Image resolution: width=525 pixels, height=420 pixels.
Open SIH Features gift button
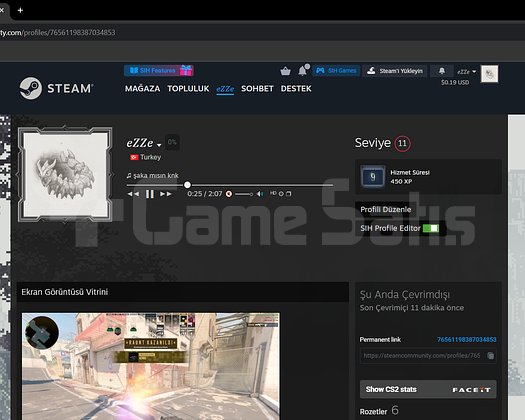pyautogui.click(x=159, y=71)
